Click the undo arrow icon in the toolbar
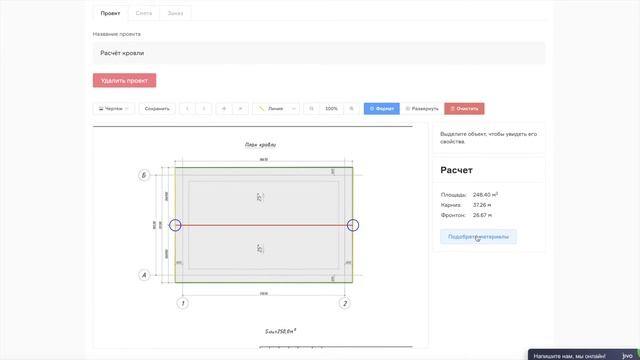Screen dimensions: 640x360 click(187, 109)
